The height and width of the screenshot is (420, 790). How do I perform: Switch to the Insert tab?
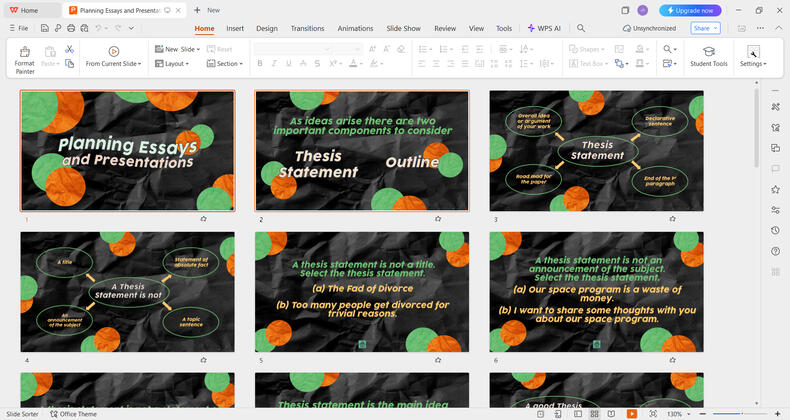pos(235,28)
